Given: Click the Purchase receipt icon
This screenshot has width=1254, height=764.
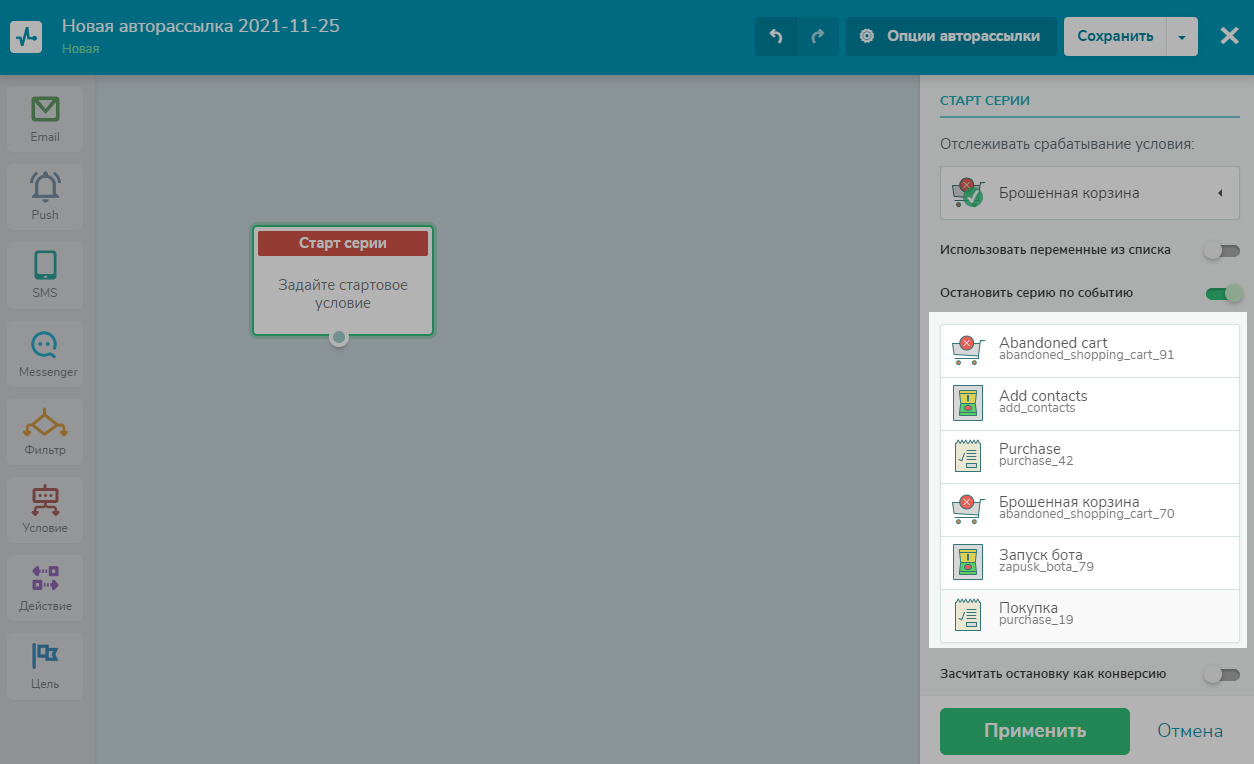Looking at the screenshot, I should pyautogui.click(x=968, y=456).
